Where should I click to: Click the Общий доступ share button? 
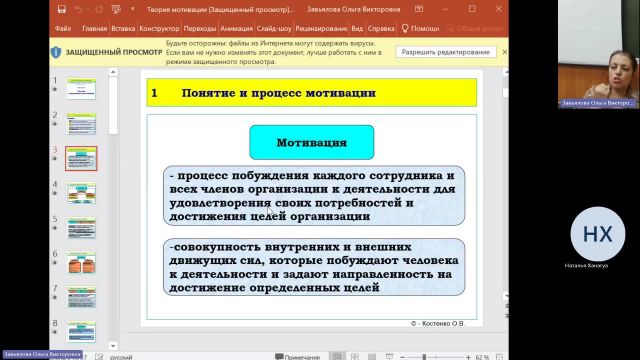pyautogui.click(x=476, y=29)
